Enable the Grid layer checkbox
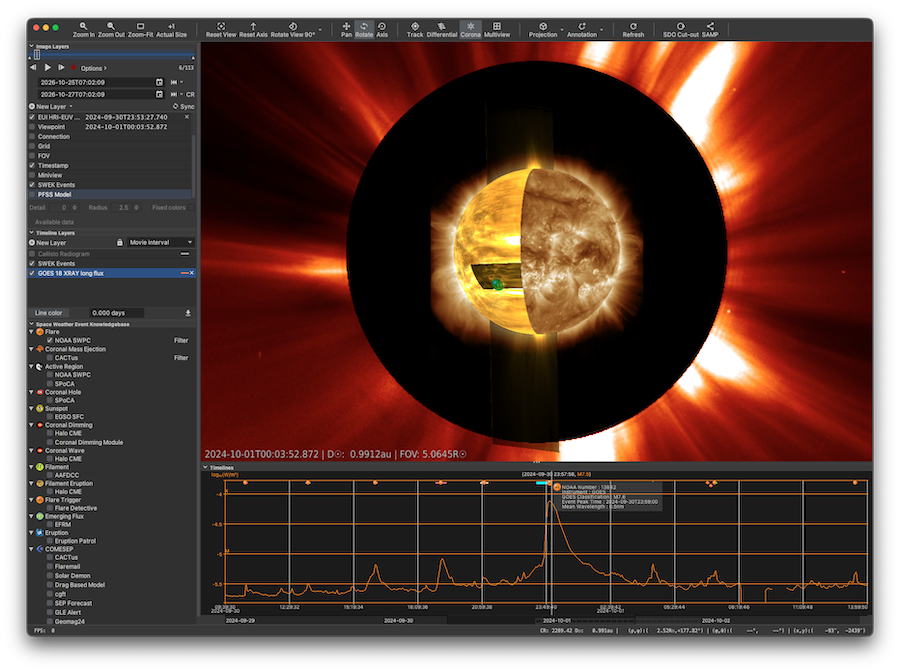This screenshot has width=900, height=672. pyautogui.click(x=32, y=146)
